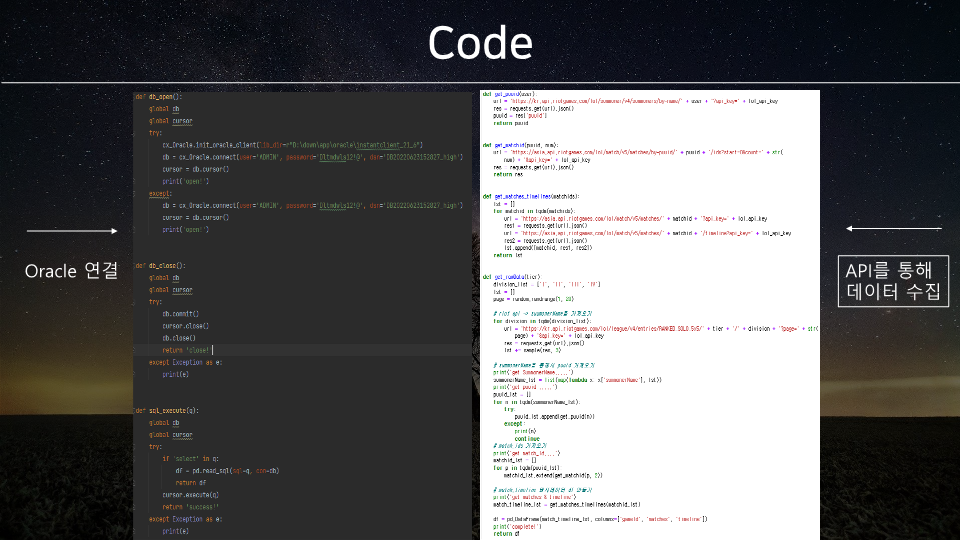Click the "db.commit()" line
The width and height of the screenshot is (960, 540).
click(181, 314)
